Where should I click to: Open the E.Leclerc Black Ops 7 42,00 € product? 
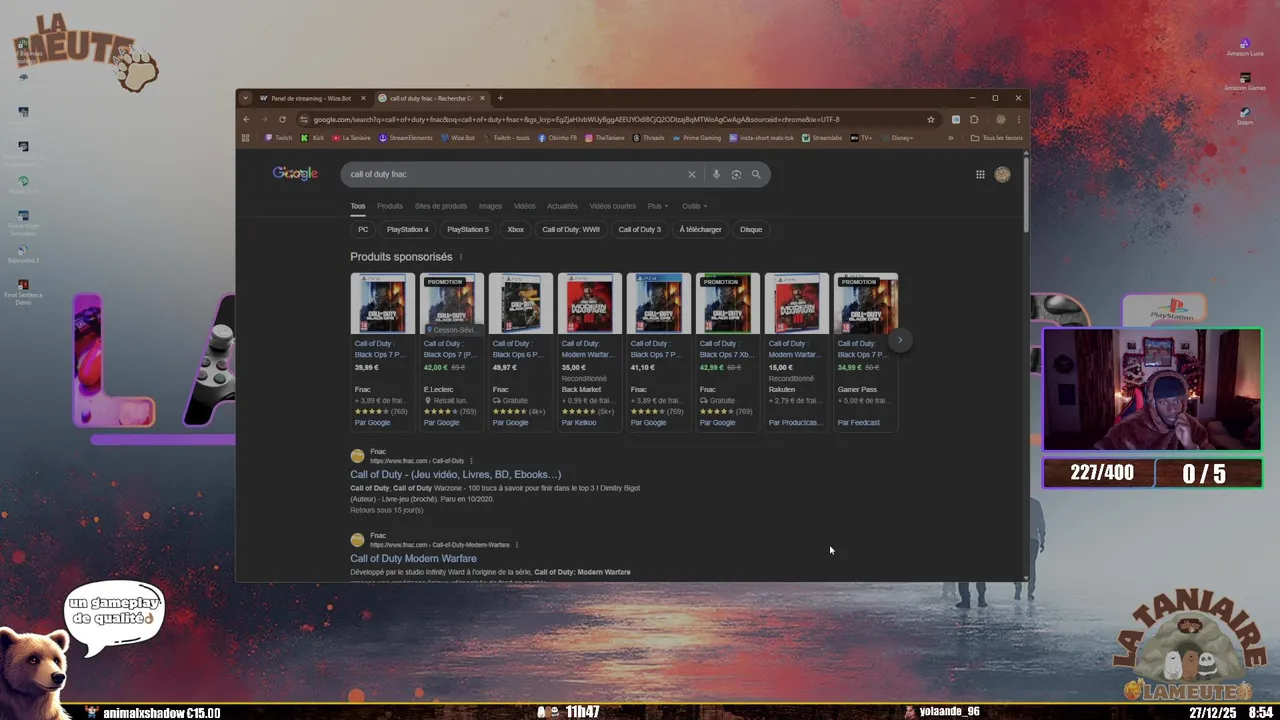pos(451,351)
